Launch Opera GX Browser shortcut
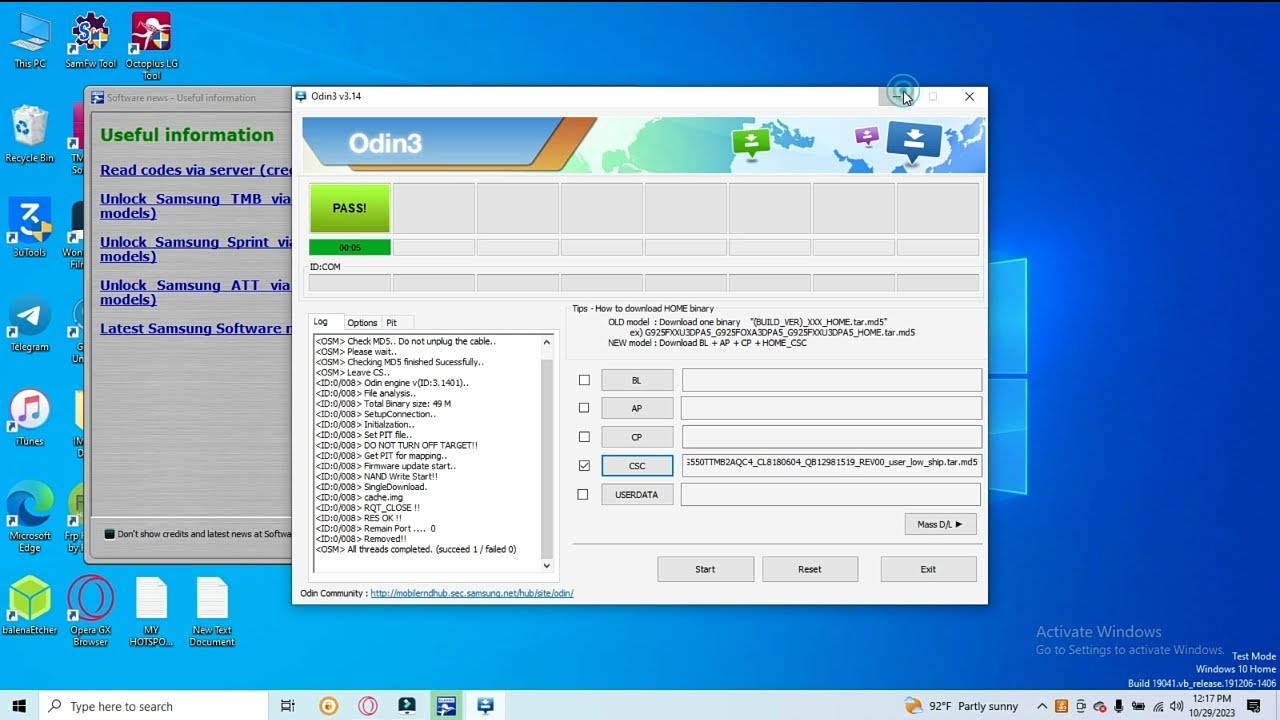This screenshot has height=720, width=1280. click(x=90, y=612)
